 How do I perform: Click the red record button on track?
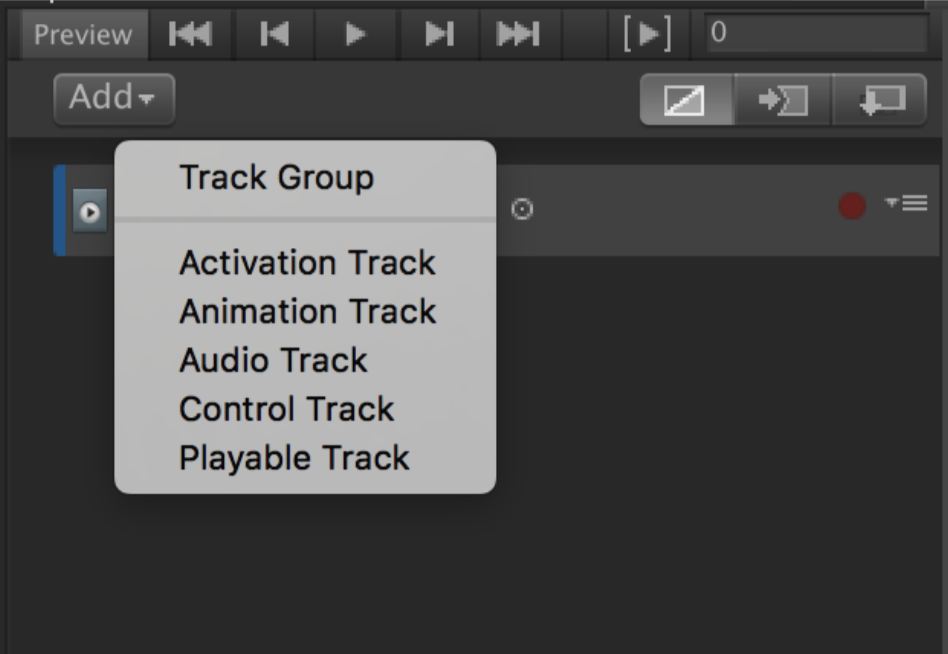[852, 206]
